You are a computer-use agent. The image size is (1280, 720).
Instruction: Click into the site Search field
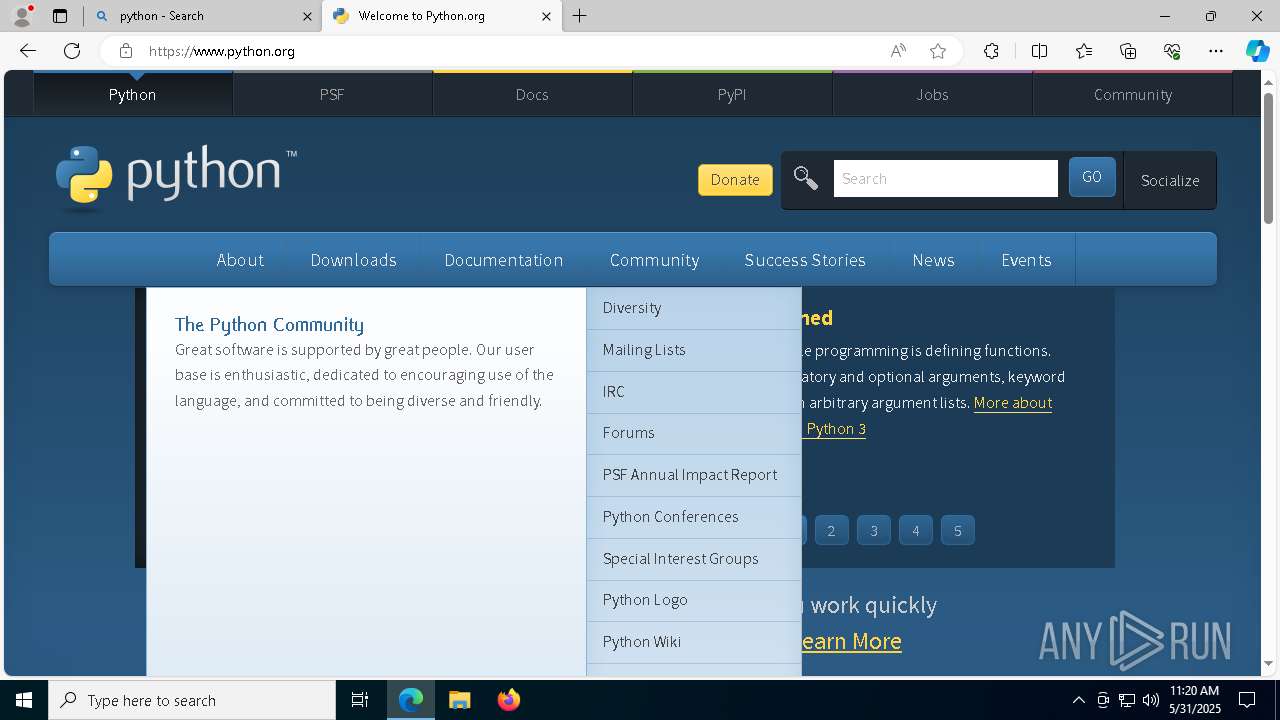tap(945, 178)
